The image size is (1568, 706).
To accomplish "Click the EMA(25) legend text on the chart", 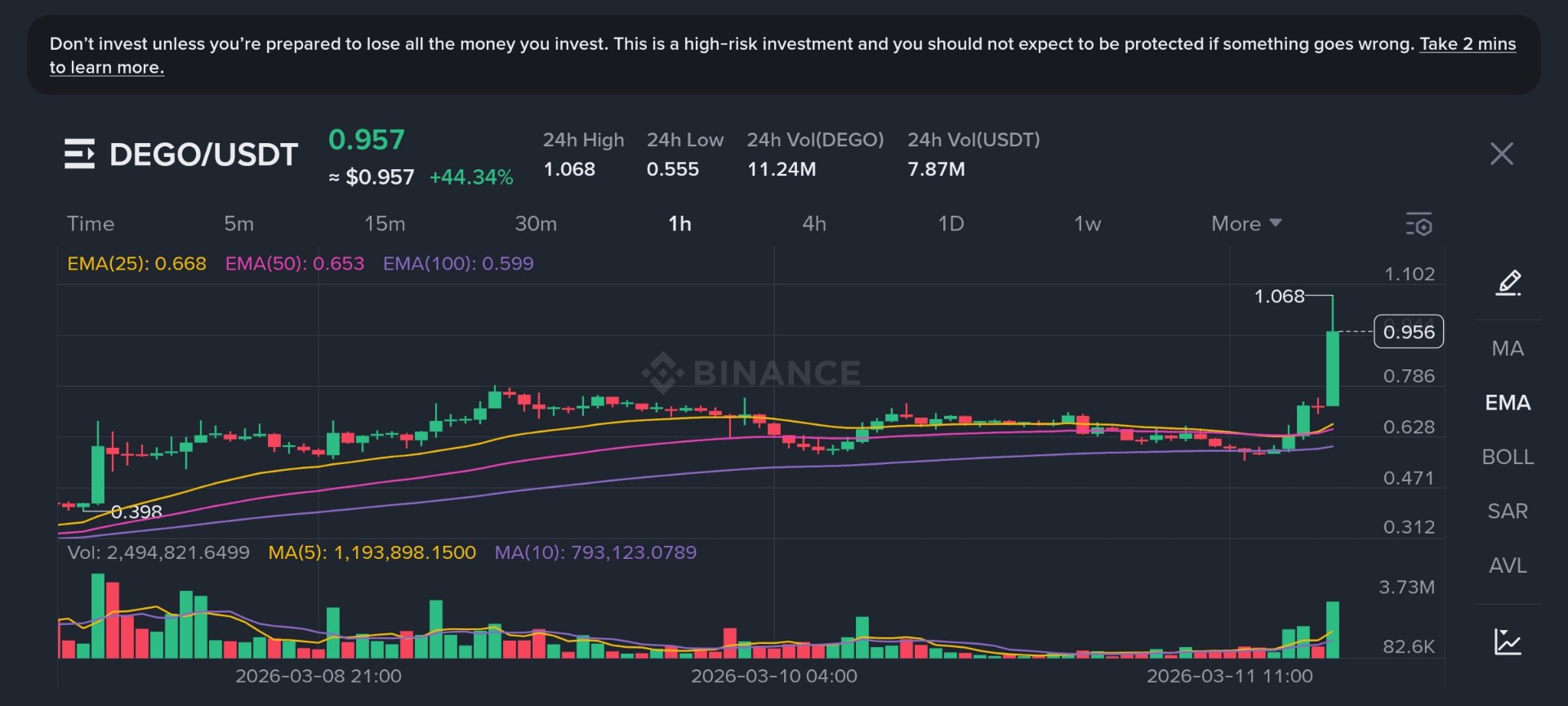I will (x=136, y=263).
